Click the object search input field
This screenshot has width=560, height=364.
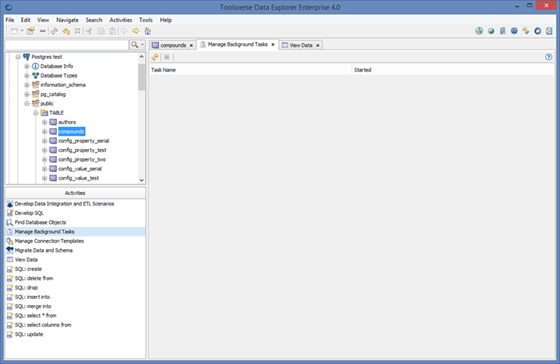pyautogui.click(x=66, y=45)
